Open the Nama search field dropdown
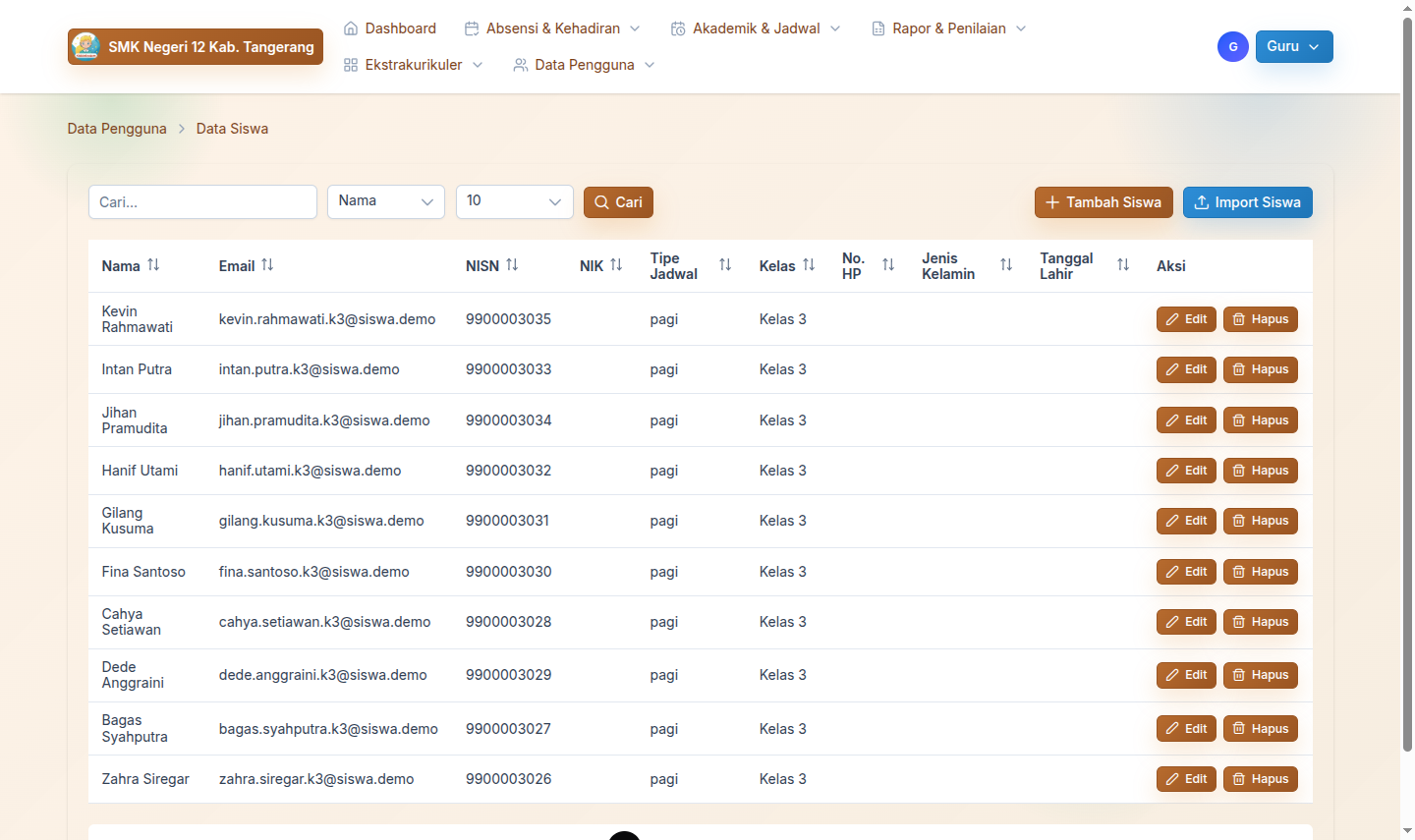This screenshot has width=1415, height=840. click(x=385, y=201)
